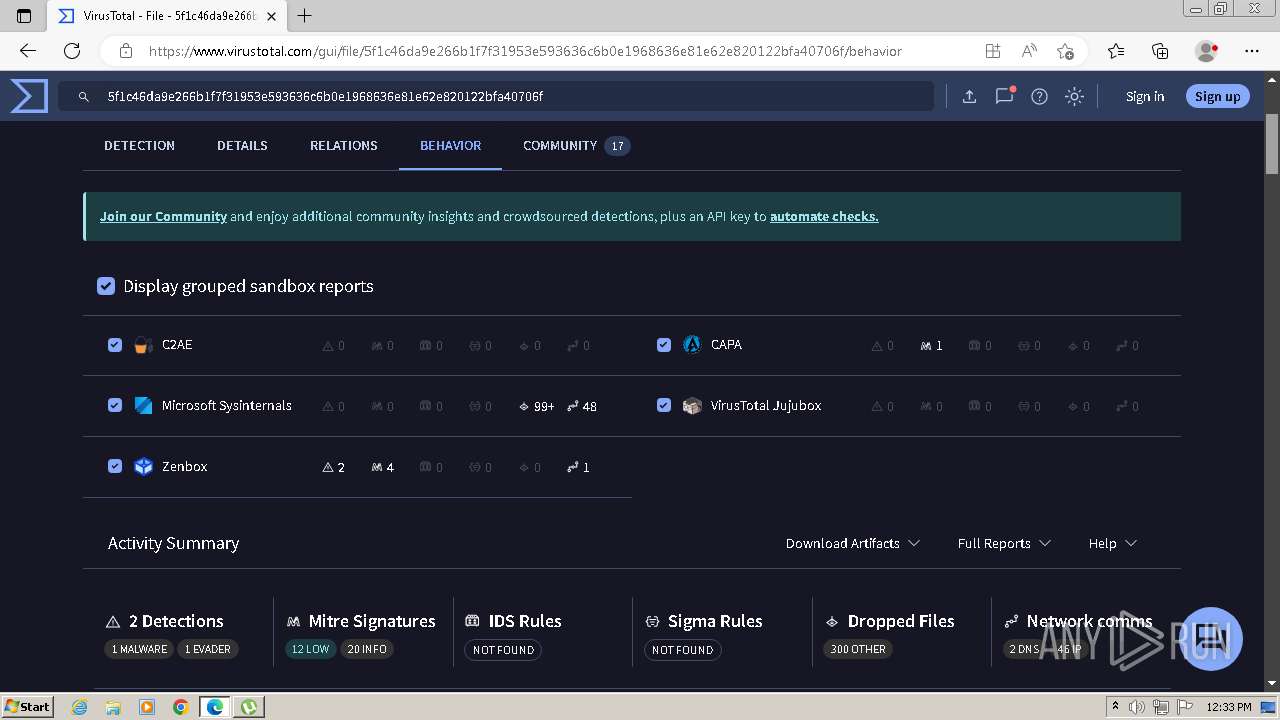Click the Sign up button
Viewport: 1280px width, 720px height.
[1217, 96]
